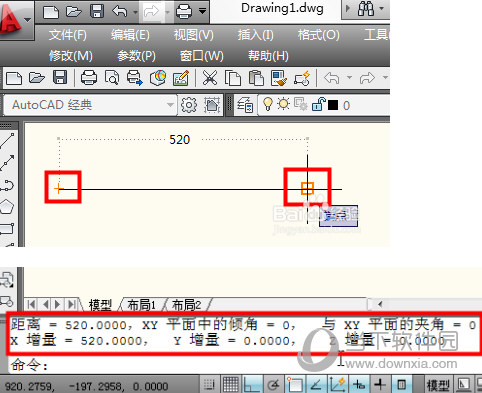Open Standard toolbar Redo dropdown arrow
The image size is (482, 393).
click(x=385, y=77)
